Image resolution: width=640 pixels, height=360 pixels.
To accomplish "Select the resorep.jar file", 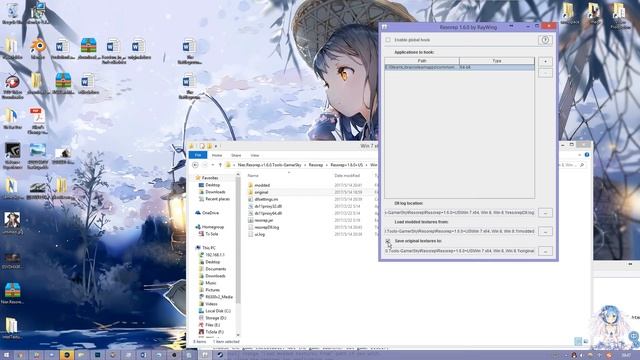I will click(x=264, y=220).
